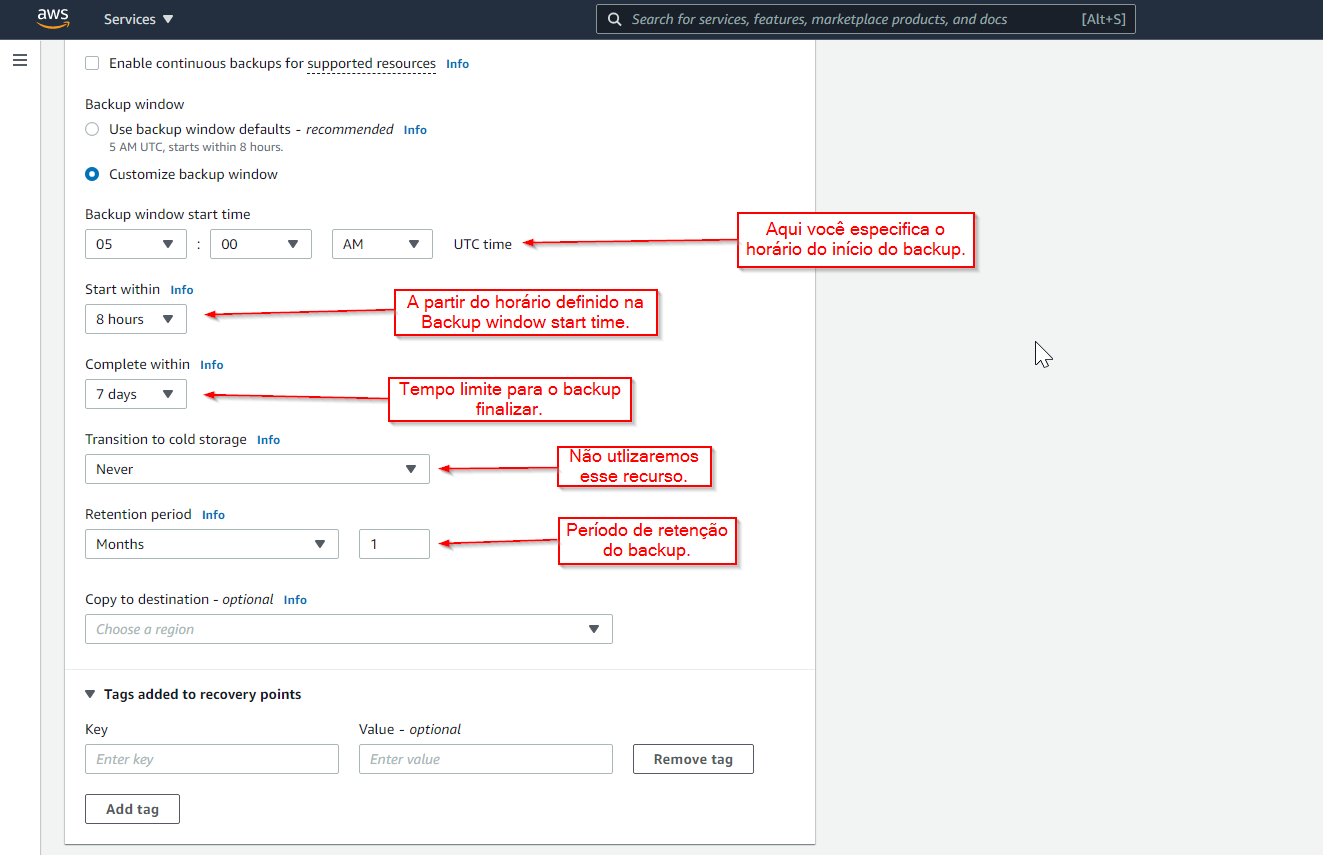Click the Add tag button

coord(132,809)
